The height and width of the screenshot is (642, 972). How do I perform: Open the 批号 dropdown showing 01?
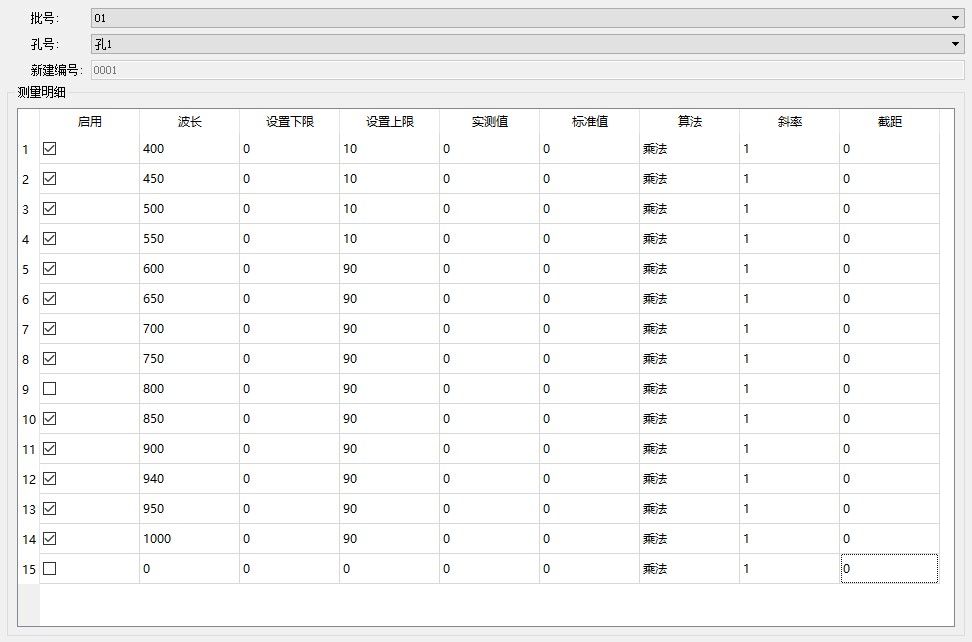click(x=526, y=18)
